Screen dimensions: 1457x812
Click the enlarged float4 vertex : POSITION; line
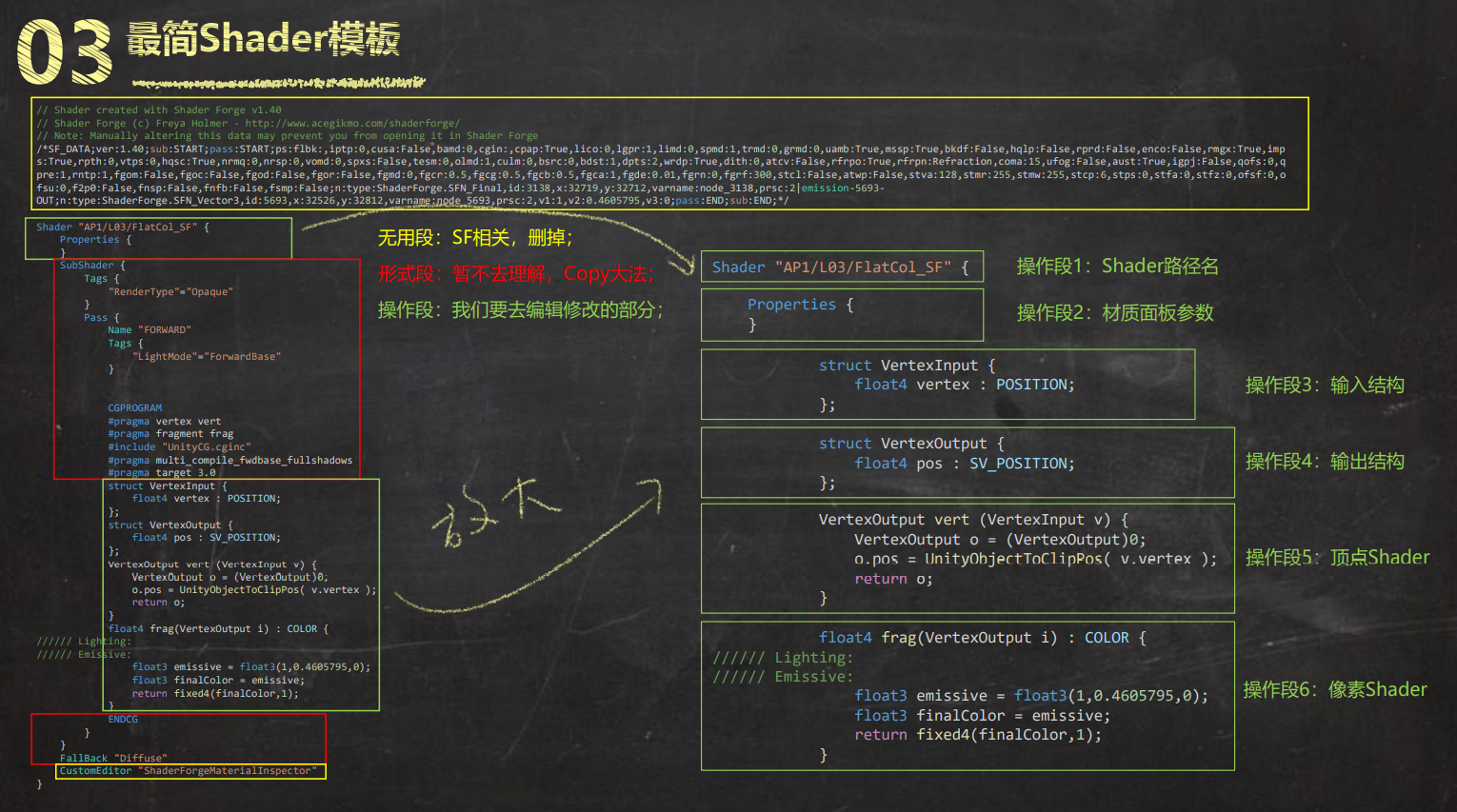tap(965, 385)
